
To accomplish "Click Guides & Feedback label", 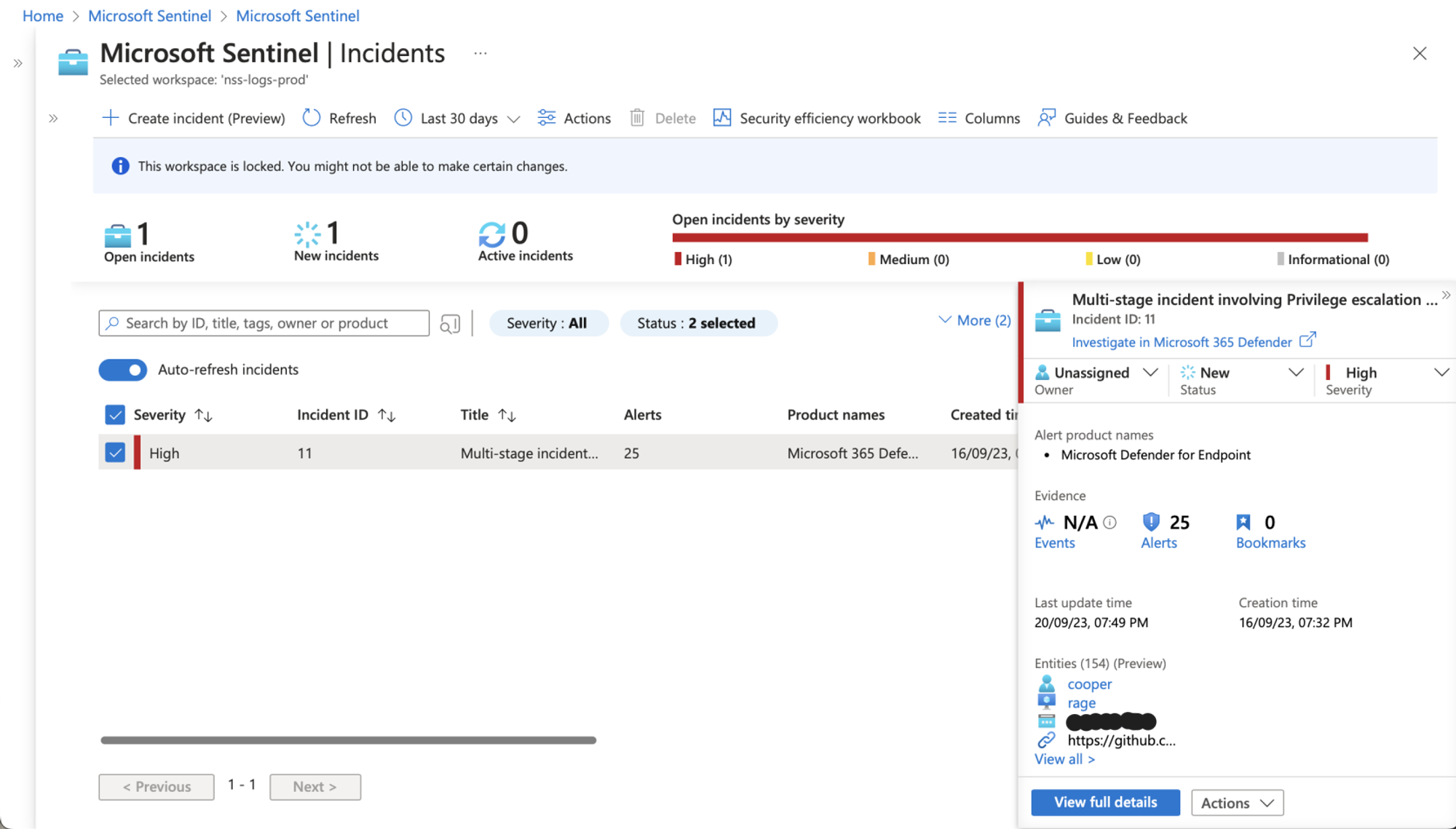I will 1125,118.
